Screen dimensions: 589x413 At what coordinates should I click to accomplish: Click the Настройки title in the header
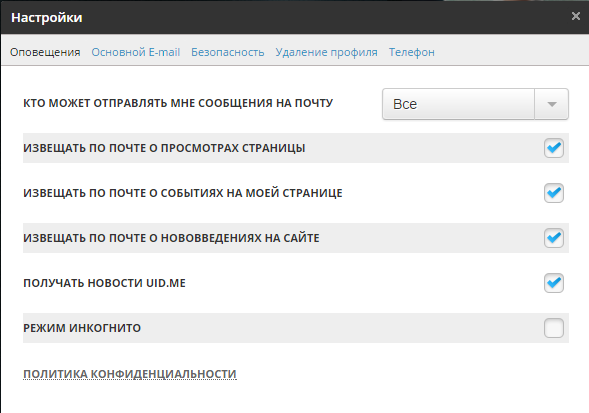[47, 18]
